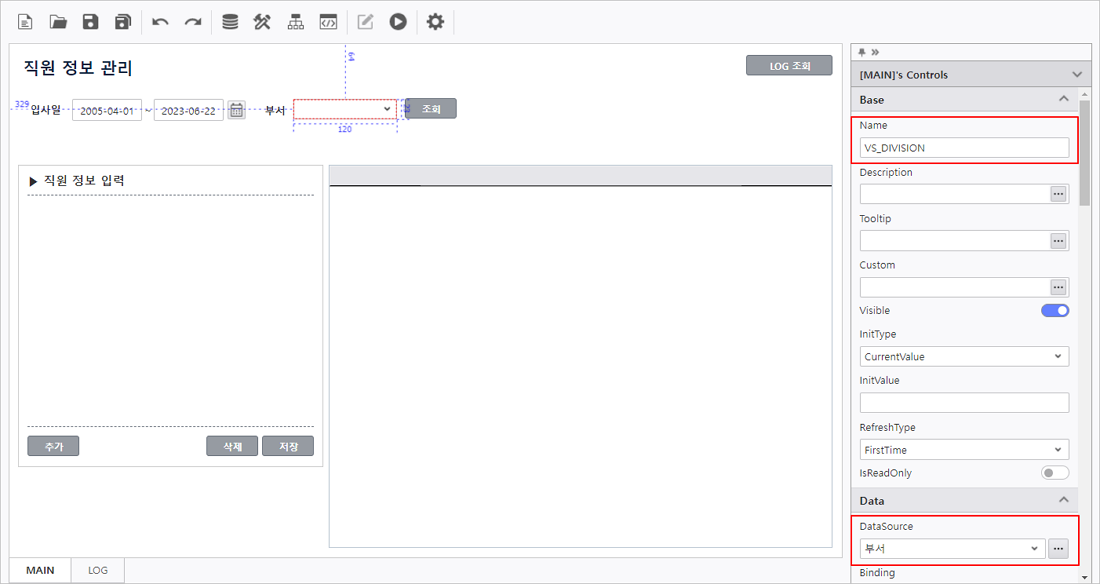Open the settings gear icon
The height and width of the screenshot is (584, 1100).
(x=435, y=21)
